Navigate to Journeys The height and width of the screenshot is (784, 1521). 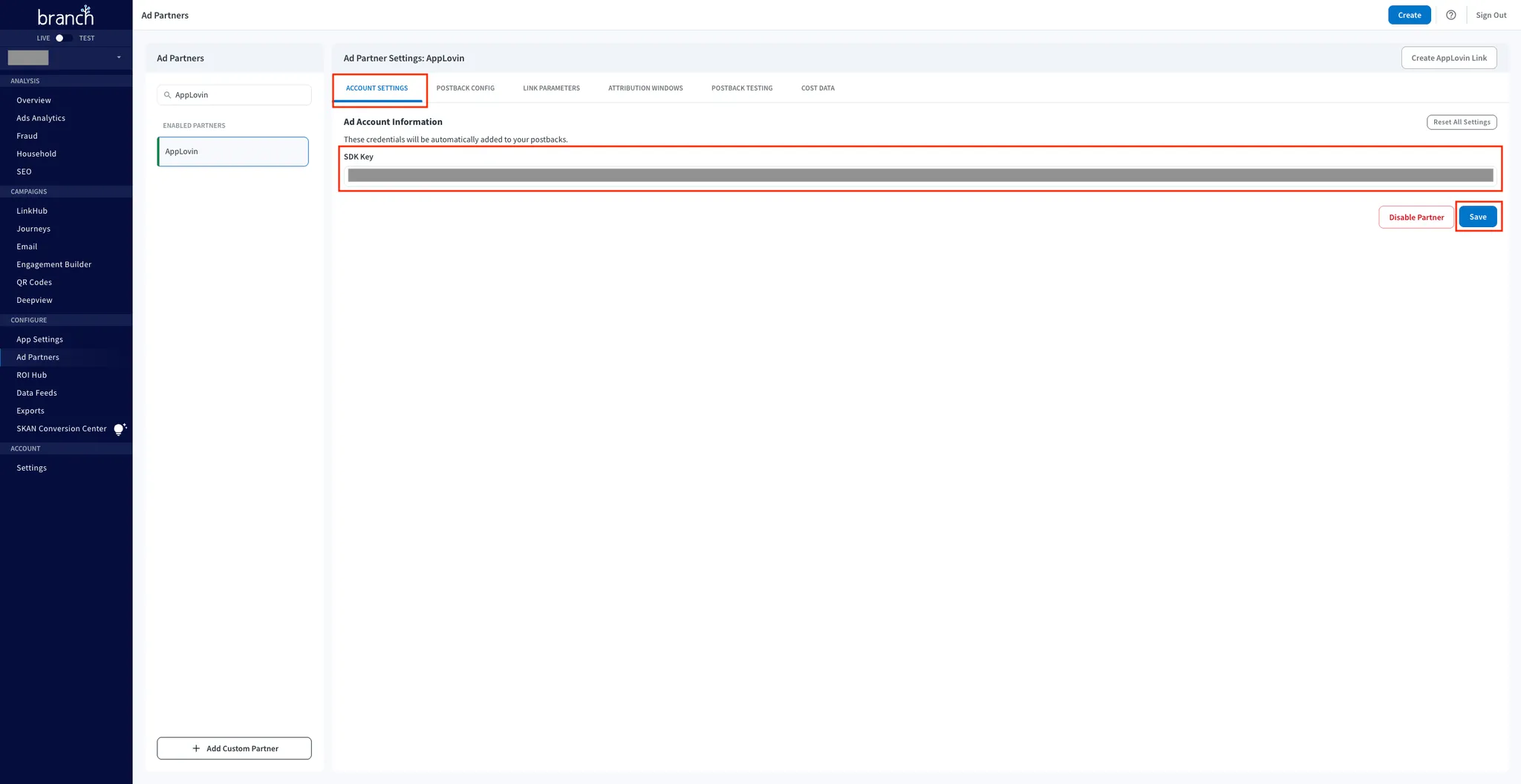point(33,229)
